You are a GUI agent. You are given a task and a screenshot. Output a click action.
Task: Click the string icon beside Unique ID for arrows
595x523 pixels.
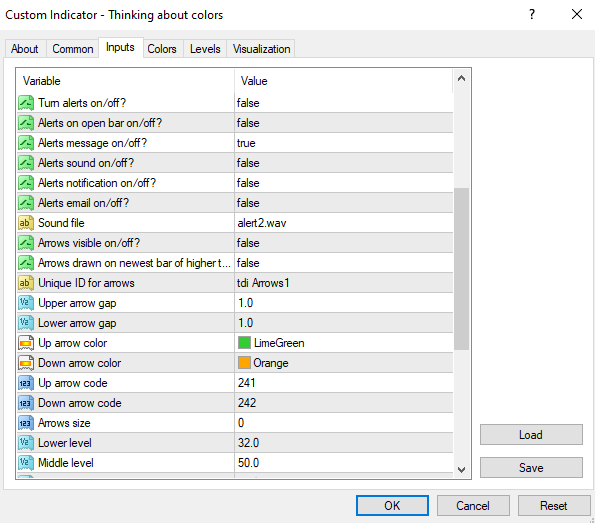pyautogui.click(x=26, y=283)
